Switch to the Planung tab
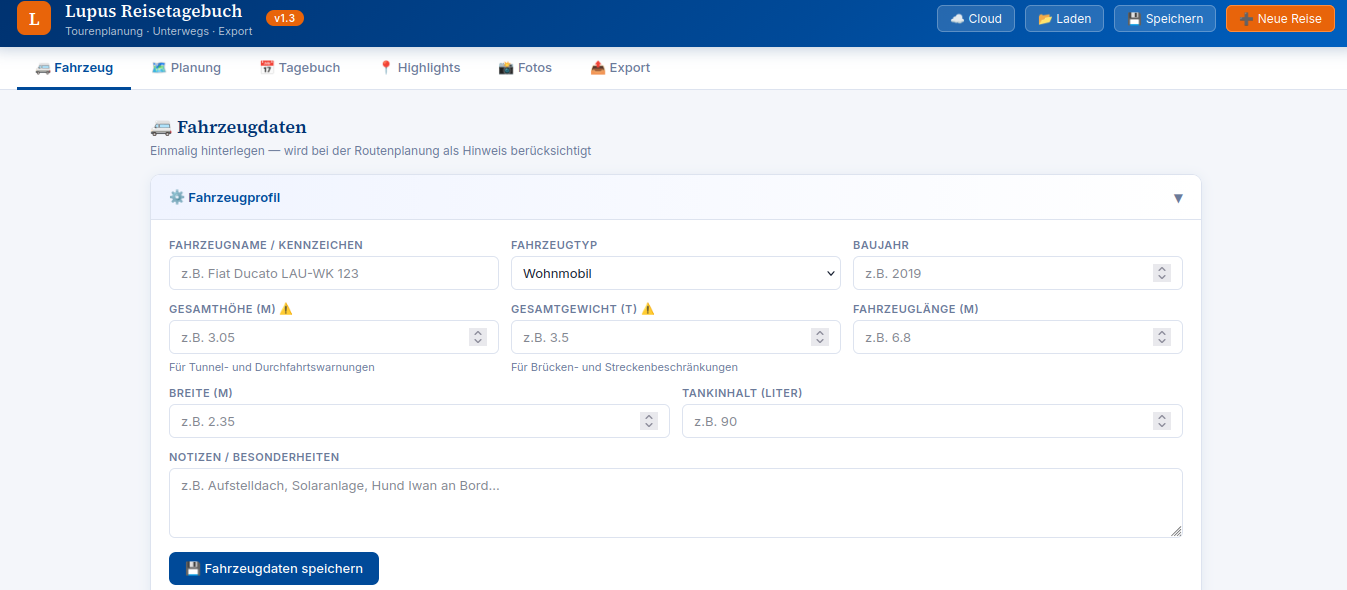This screenshot has height=590, width=1347. [x=186, y=68]
